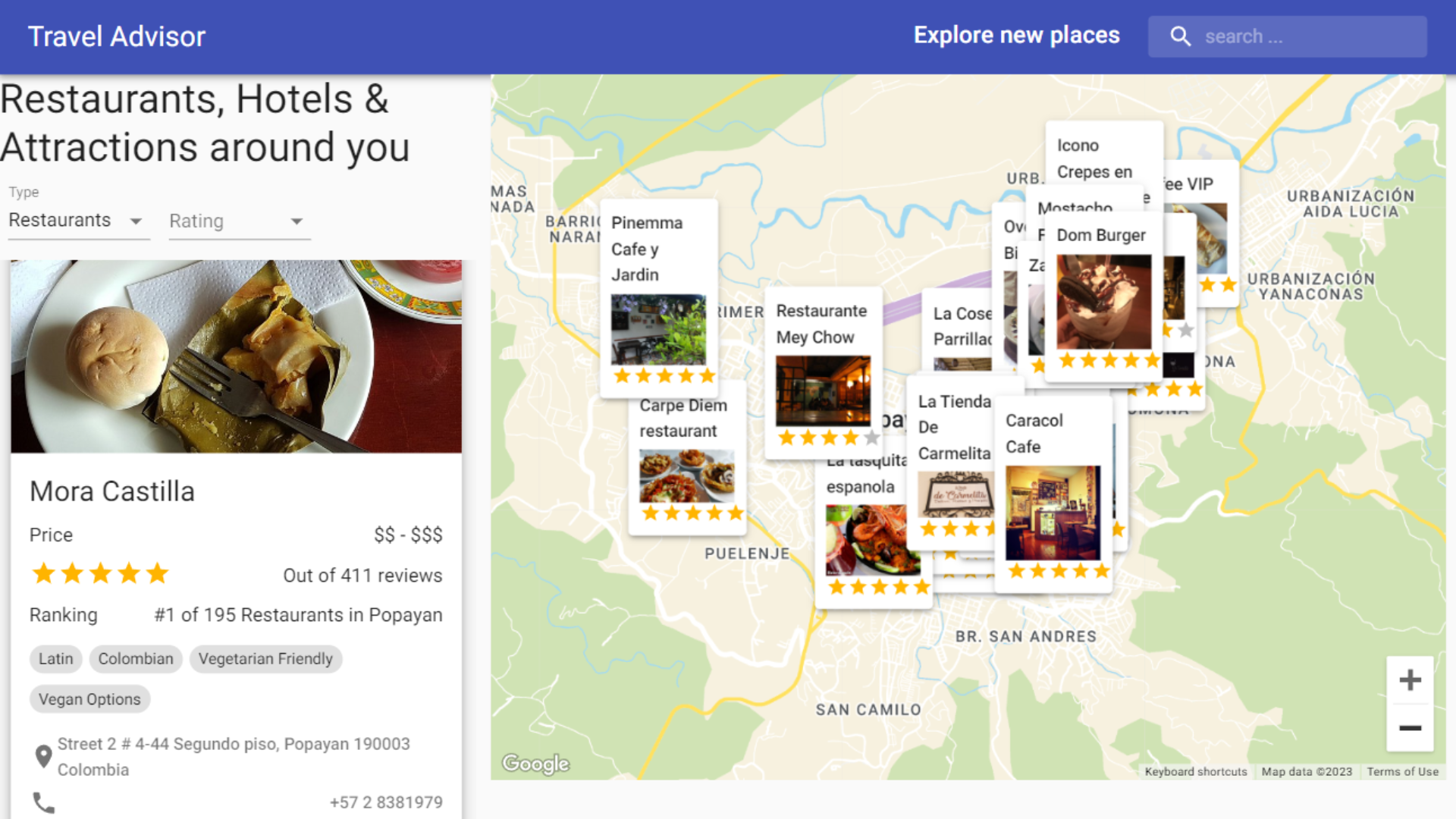
Task: Open the Pinemma Cafe y Jardin card
Action: (658, 296)
